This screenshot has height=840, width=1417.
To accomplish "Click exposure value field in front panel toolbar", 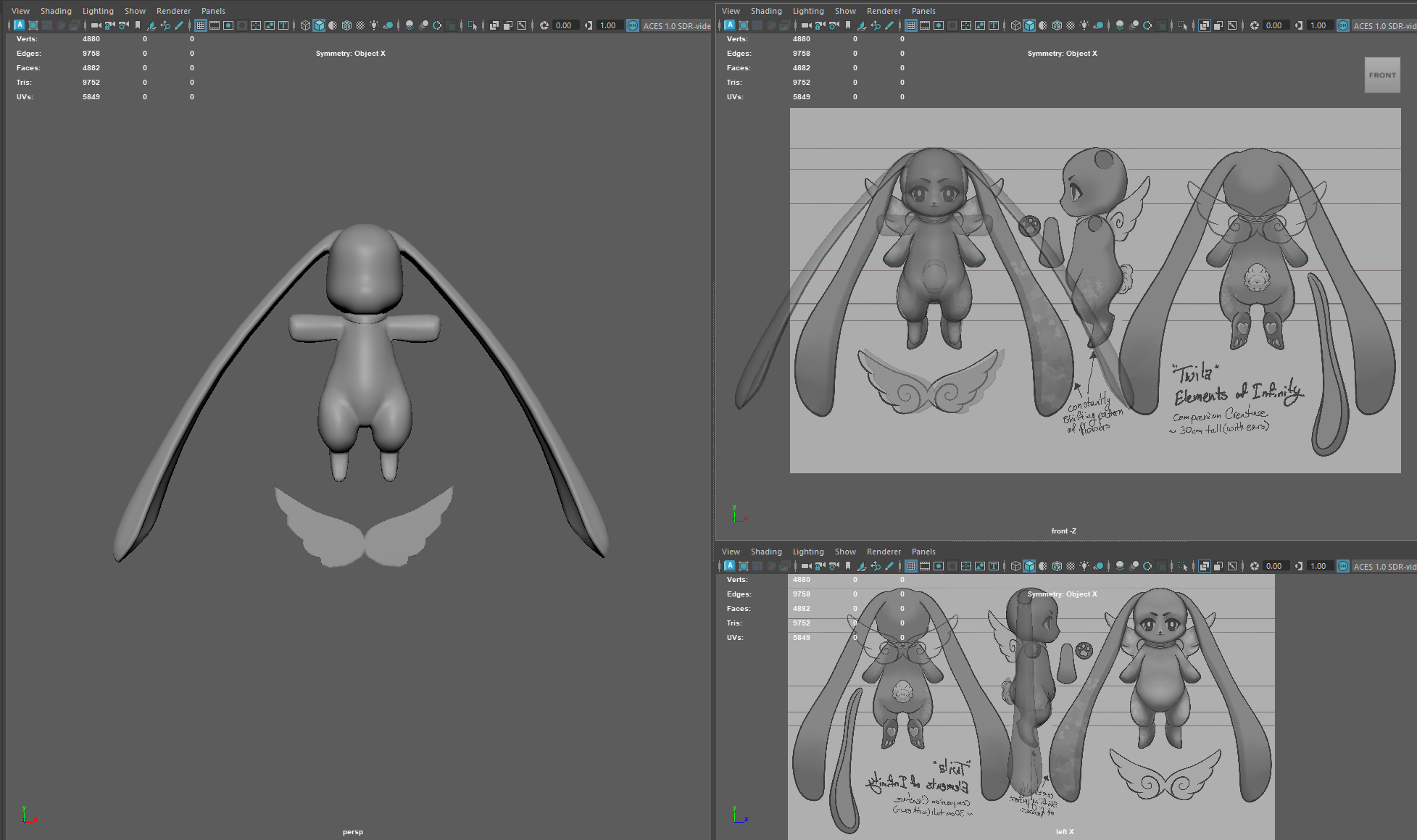I will point(1273,25).
